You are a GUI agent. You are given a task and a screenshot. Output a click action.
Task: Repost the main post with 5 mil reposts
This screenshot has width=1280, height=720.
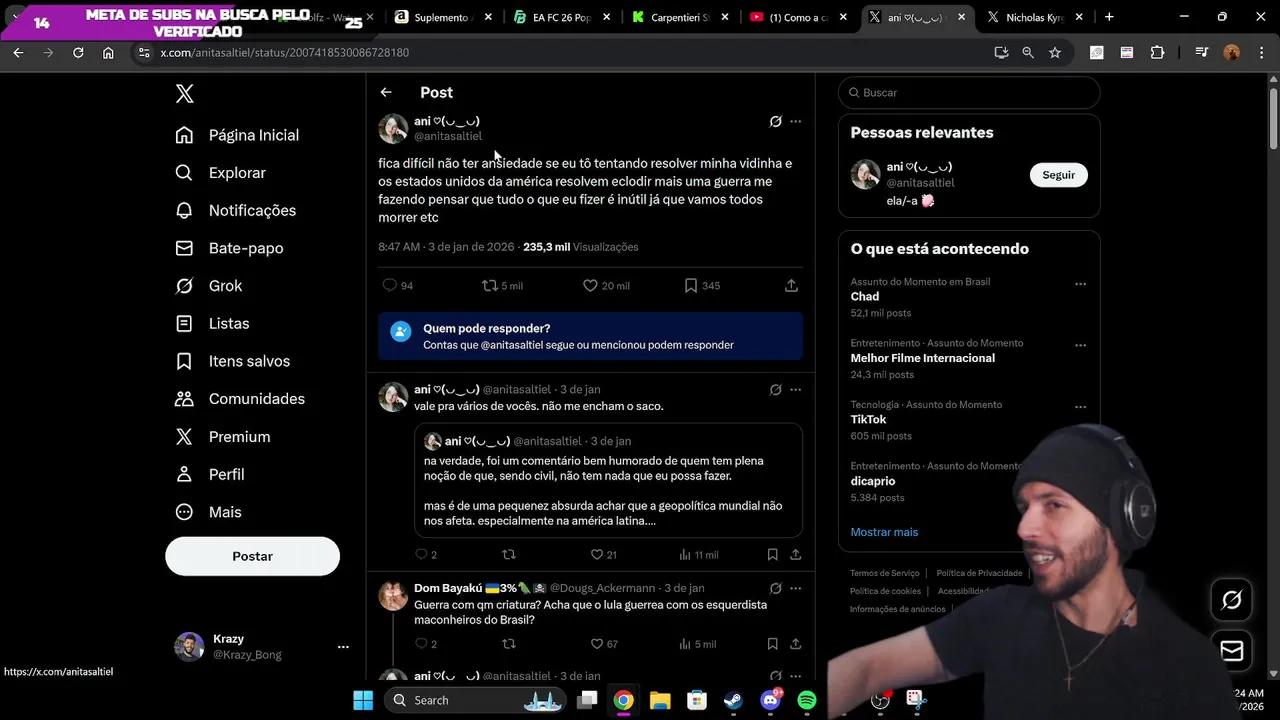pyautogui.click(x=502, y=286)
